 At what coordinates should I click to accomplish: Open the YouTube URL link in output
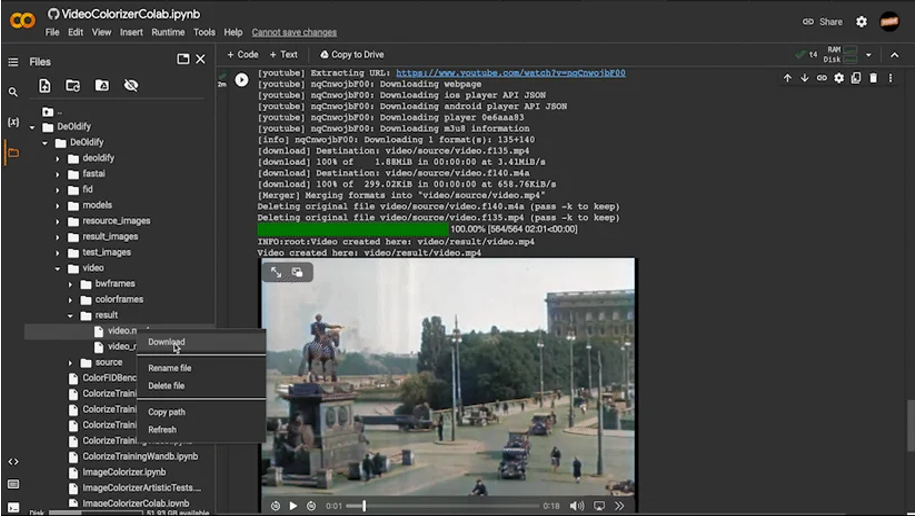(511, 73)
